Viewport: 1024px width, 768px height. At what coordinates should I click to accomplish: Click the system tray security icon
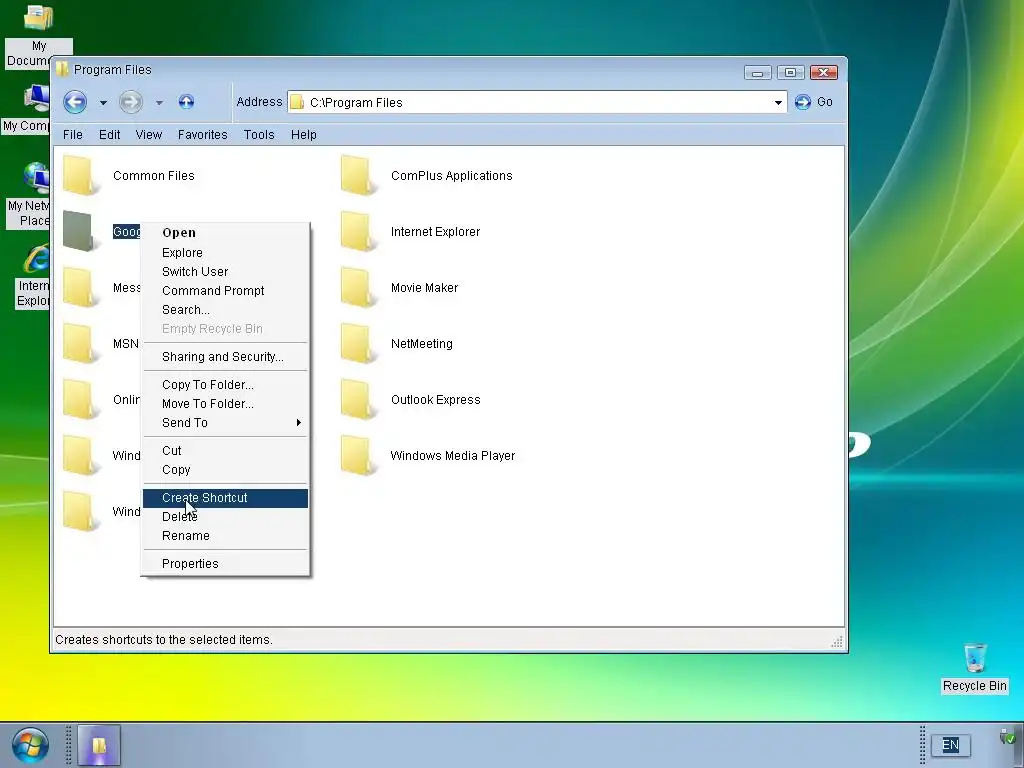pyautogui.click(x=1008, y=738)
